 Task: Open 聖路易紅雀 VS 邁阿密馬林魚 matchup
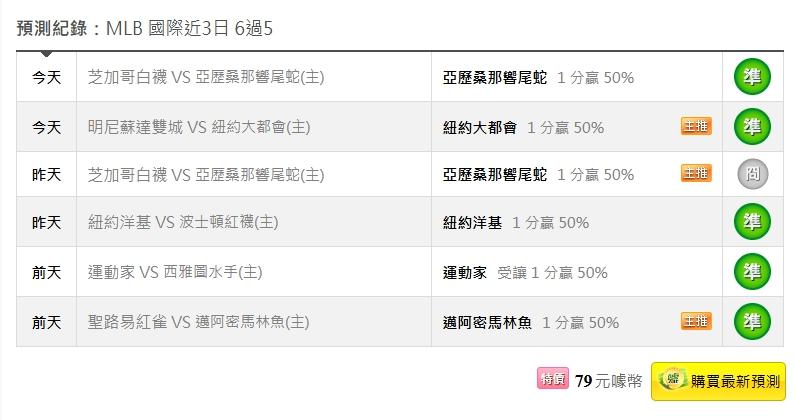tap(198, 322)
